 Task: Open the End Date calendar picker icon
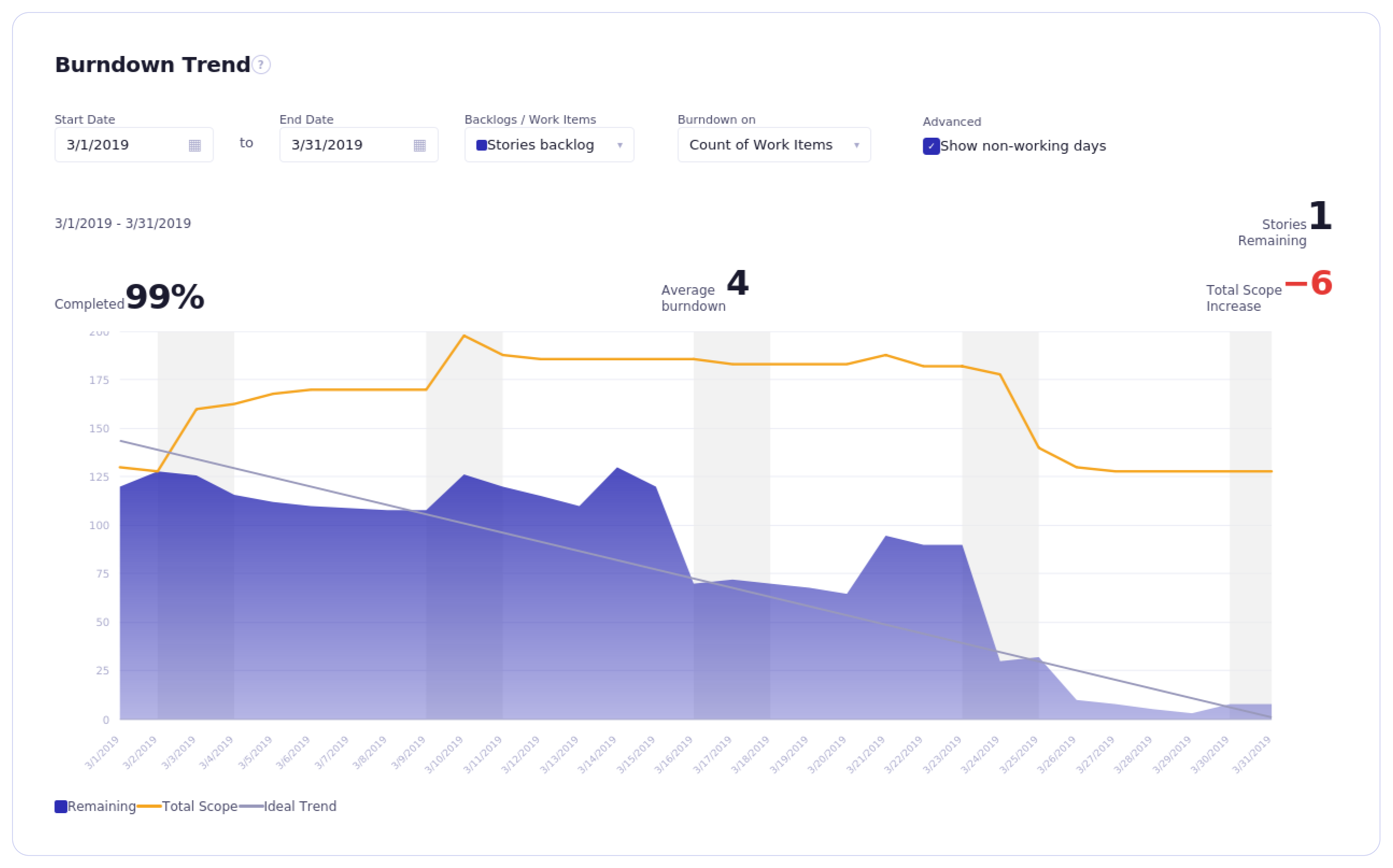420,145
